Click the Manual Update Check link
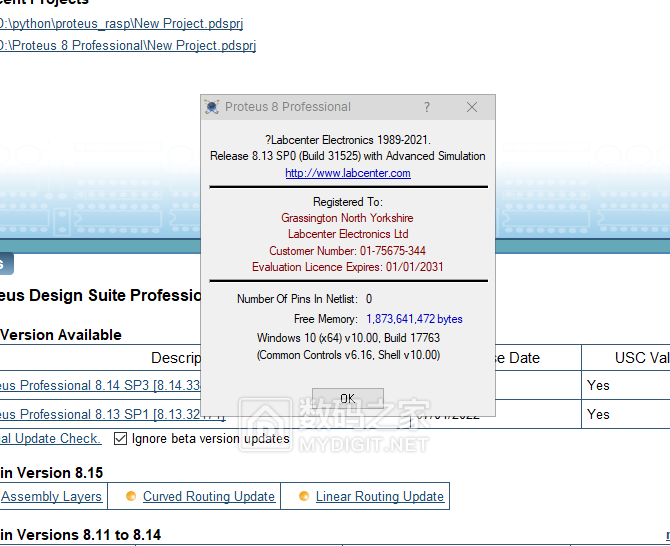This screenshot has width=670, height=546. tap(50, 439)
